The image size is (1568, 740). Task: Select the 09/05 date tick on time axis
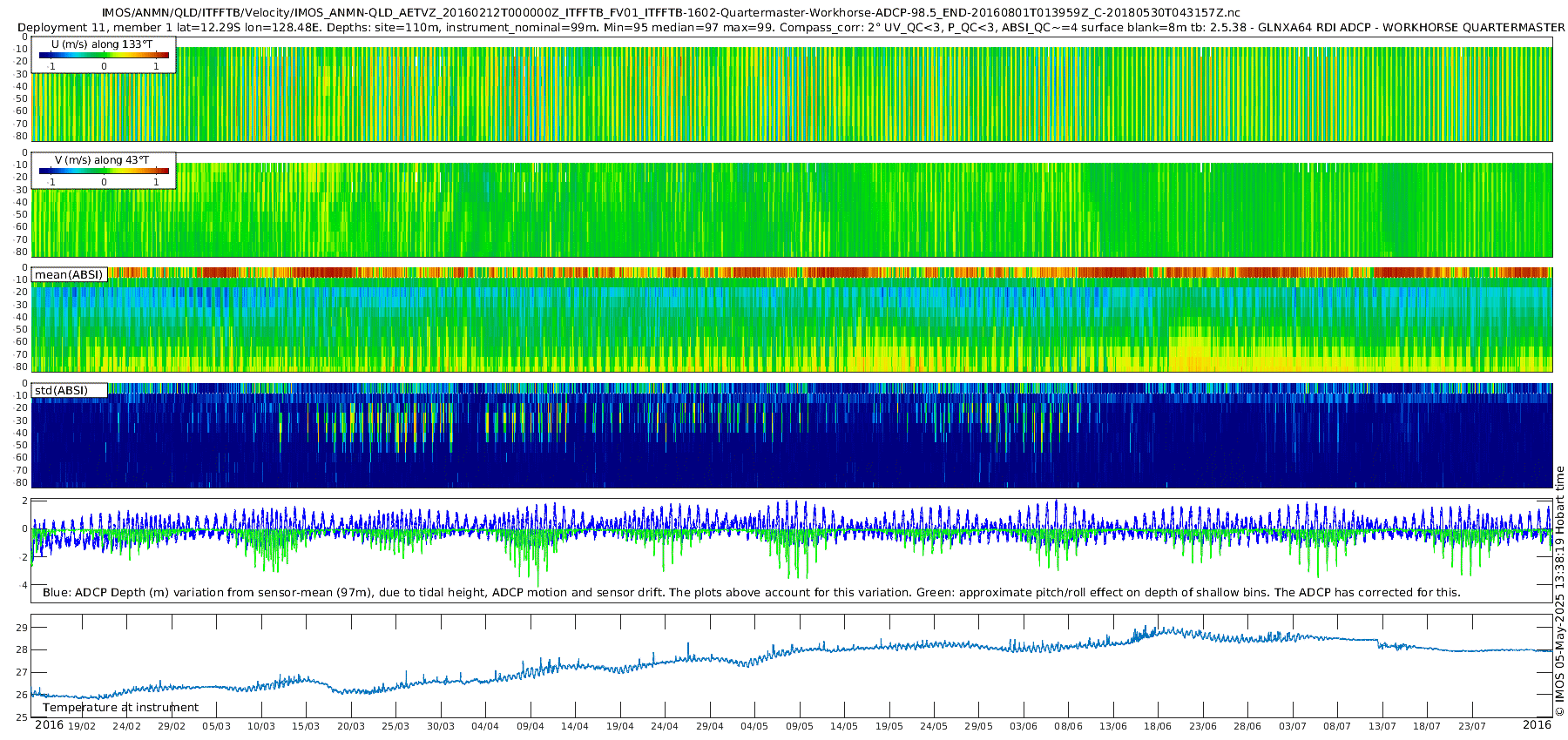click(x=799, y=726)
